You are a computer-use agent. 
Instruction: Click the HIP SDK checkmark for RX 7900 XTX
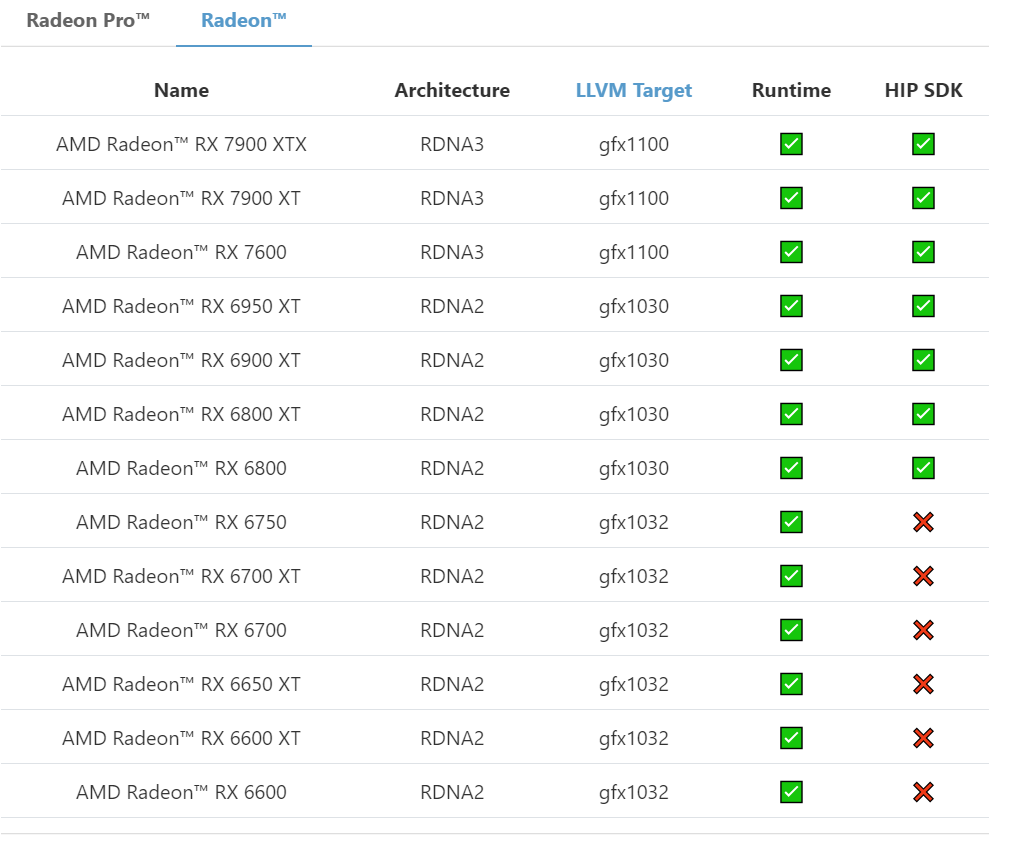point(924,144)
